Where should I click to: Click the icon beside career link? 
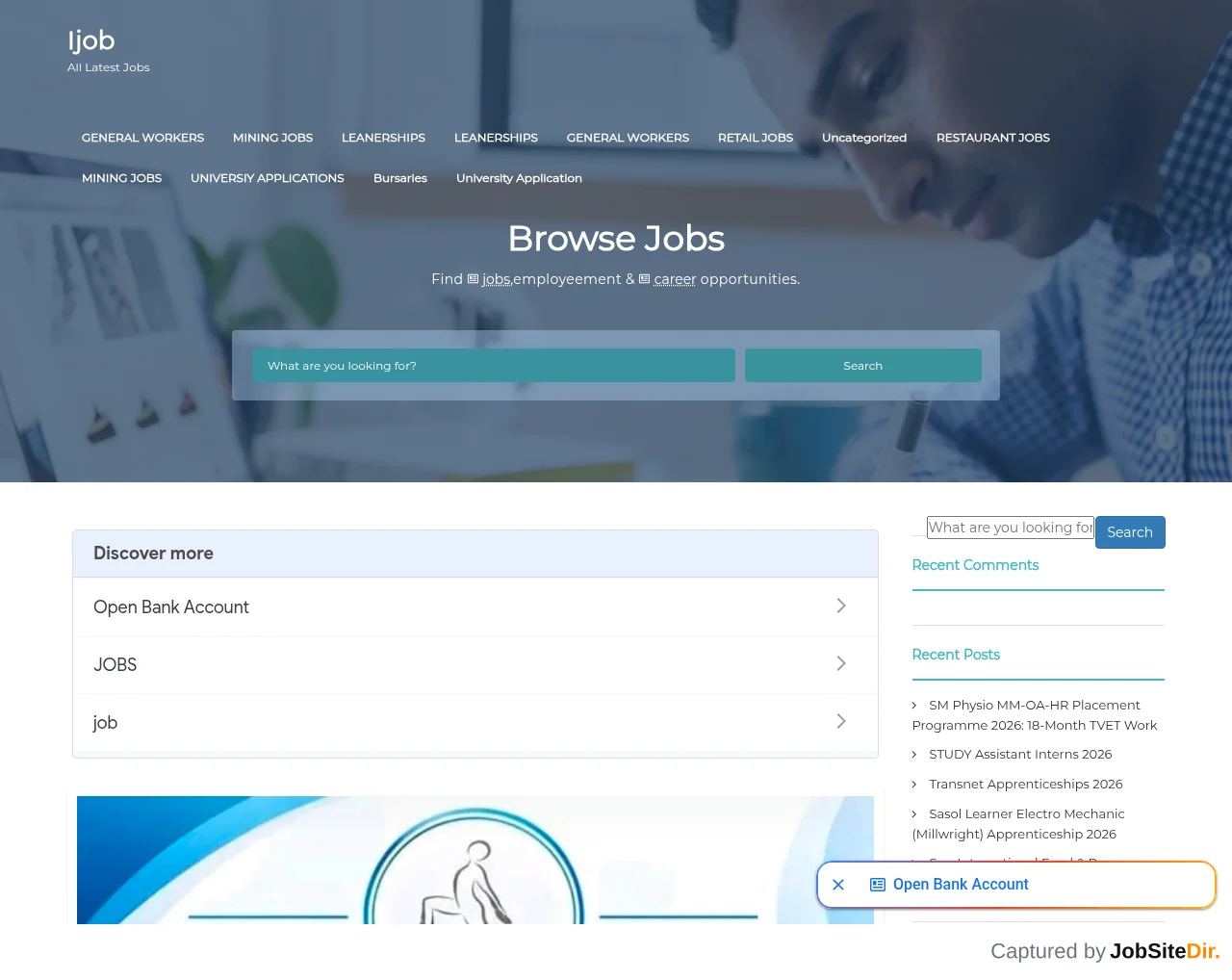645,279
